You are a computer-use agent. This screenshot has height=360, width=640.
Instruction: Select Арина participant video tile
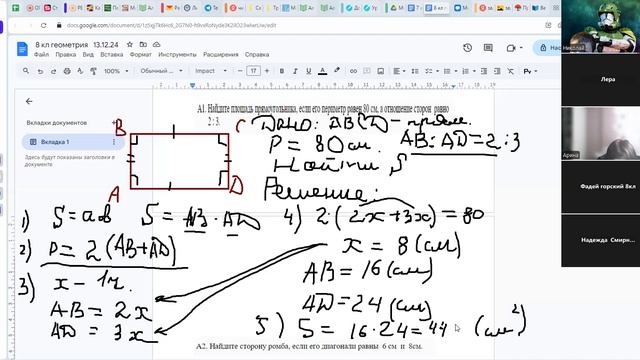click(601, 133)
